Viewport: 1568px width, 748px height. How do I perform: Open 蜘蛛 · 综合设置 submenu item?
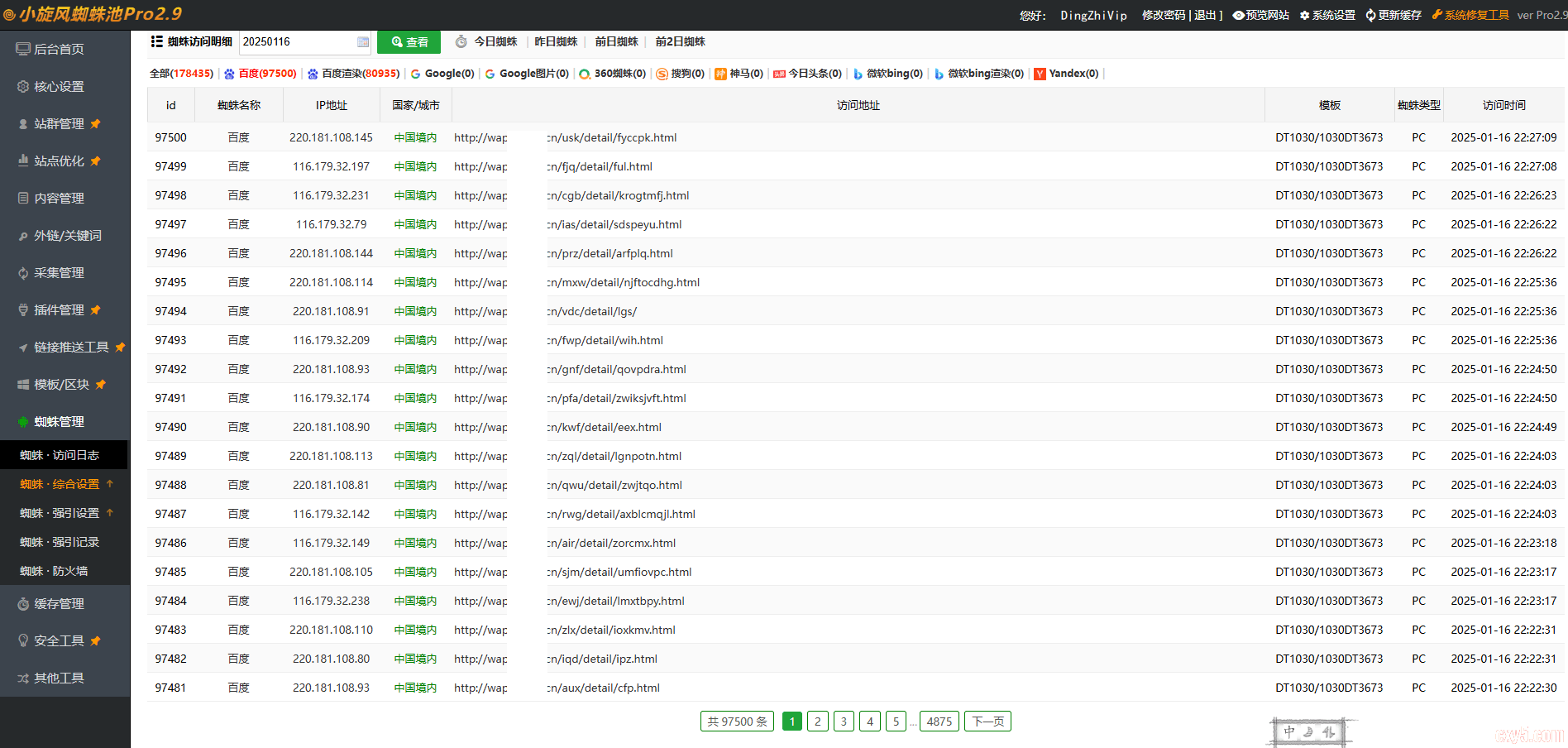click(x=60, y=484)
